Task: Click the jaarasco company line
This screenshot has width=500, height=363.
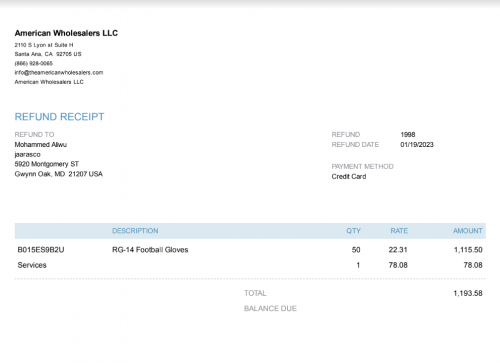Action: click(27, 154)
